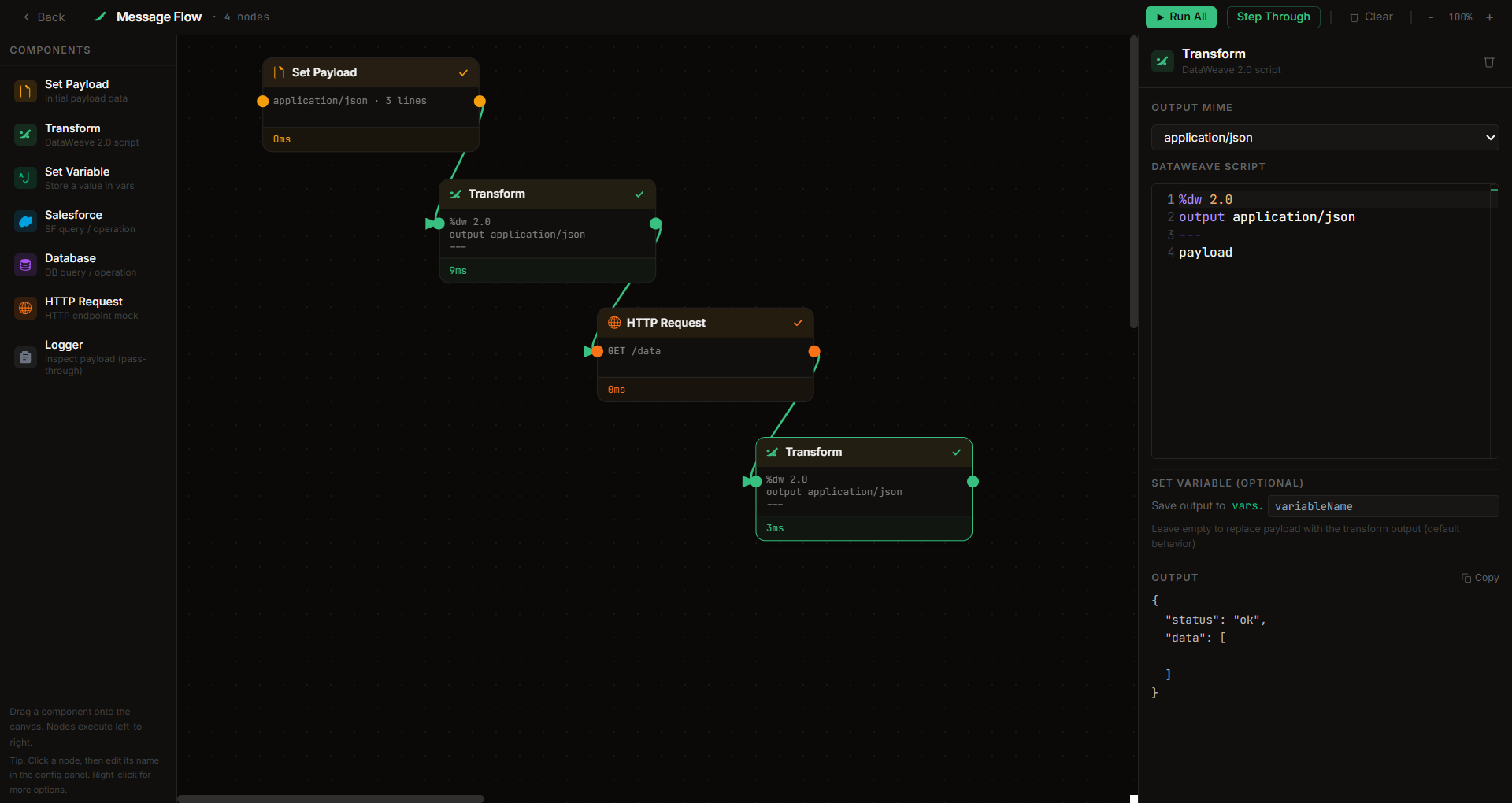This screenshot has width=1512, height=803.
Task: Click the 9ms Transform node output port
Action: click(655, 224)
